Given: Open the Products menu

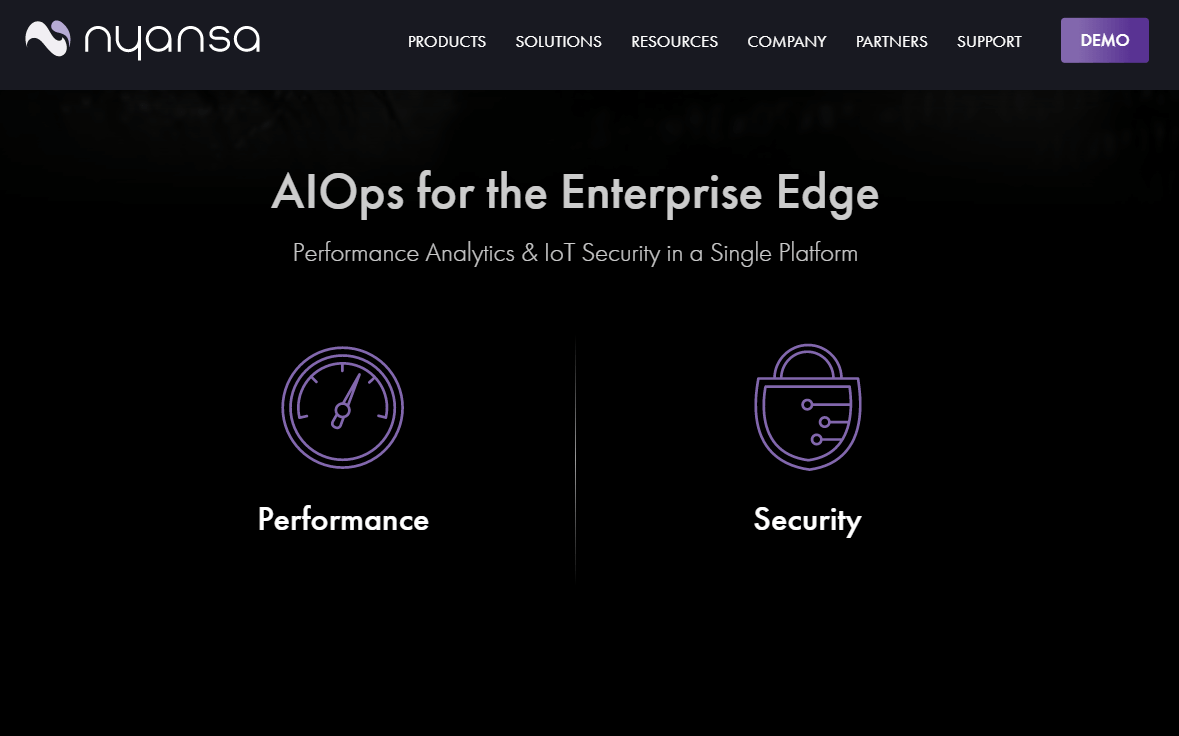Looking at the screenshot, I should (447, 42).
